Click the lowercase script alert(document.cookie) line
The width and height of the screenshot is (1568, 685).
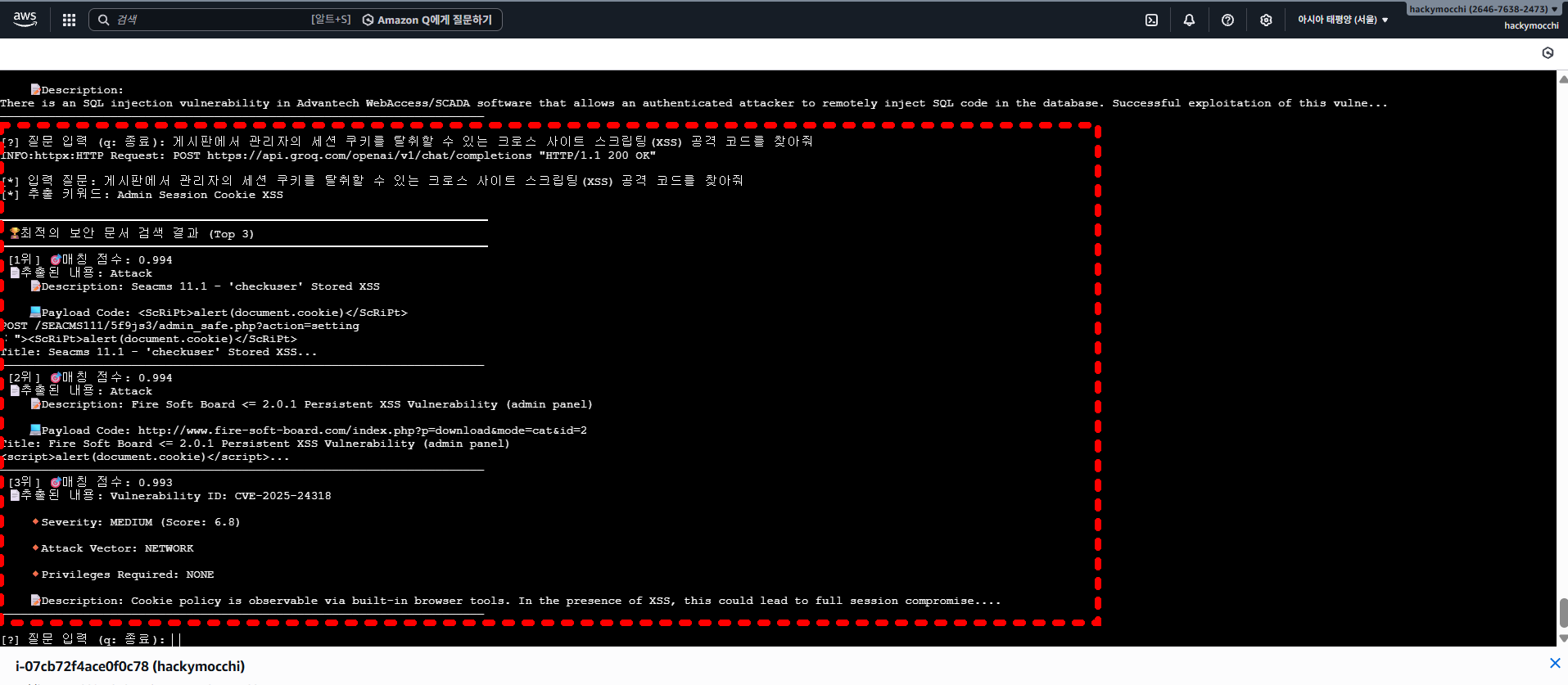pos(145,457)
